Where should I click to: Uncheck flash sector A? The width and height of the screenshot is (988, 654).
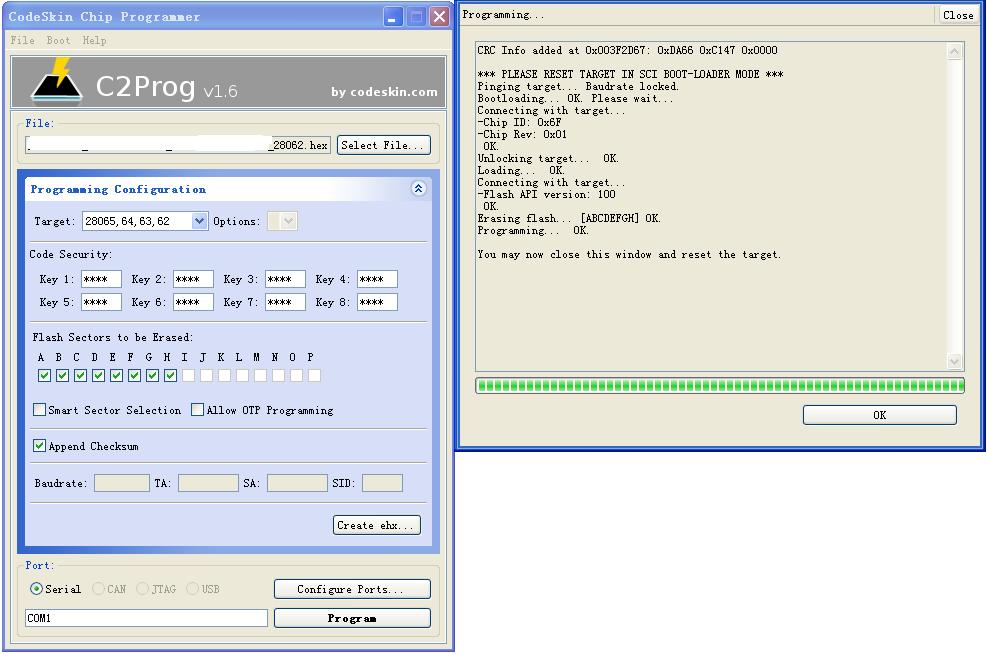(44, 376)
